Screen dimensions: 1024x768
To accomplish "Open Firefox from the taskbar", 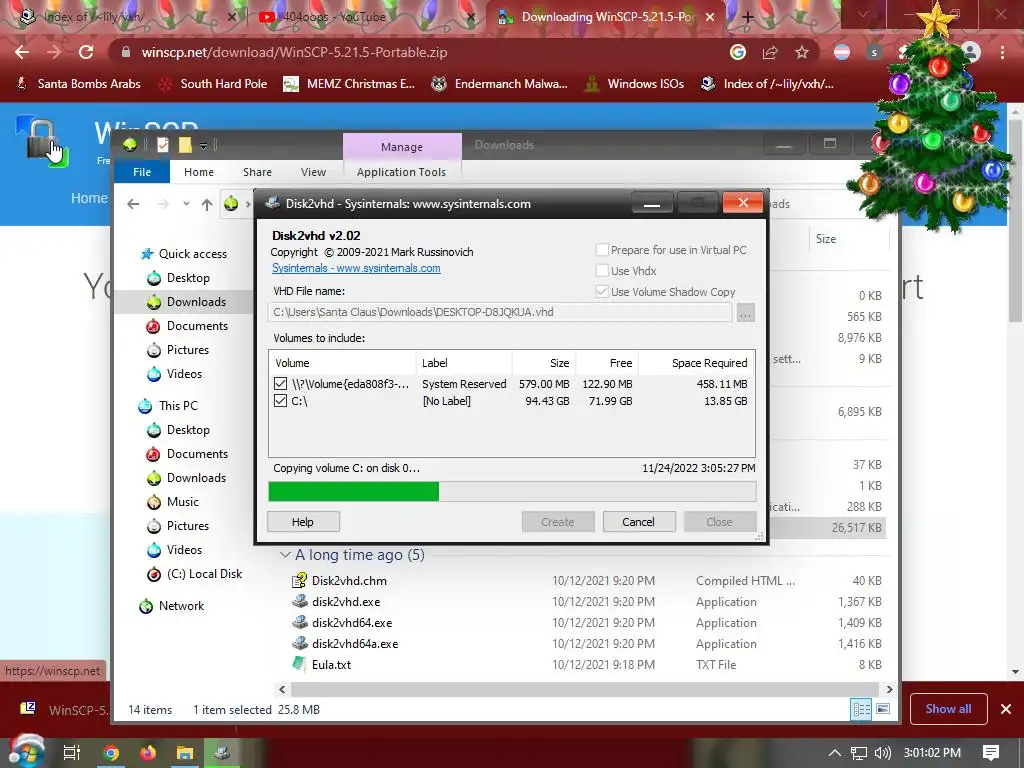I will (x=148, y=753).
